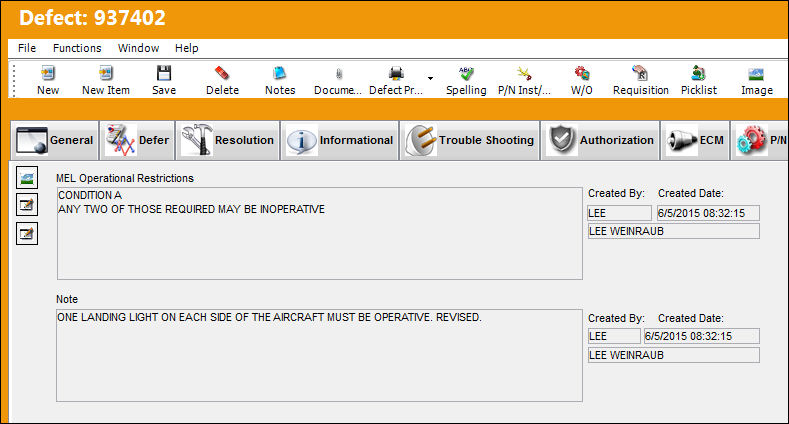
Task: Switch to the Trouble Shooting tab
Action: pos(469,140)
